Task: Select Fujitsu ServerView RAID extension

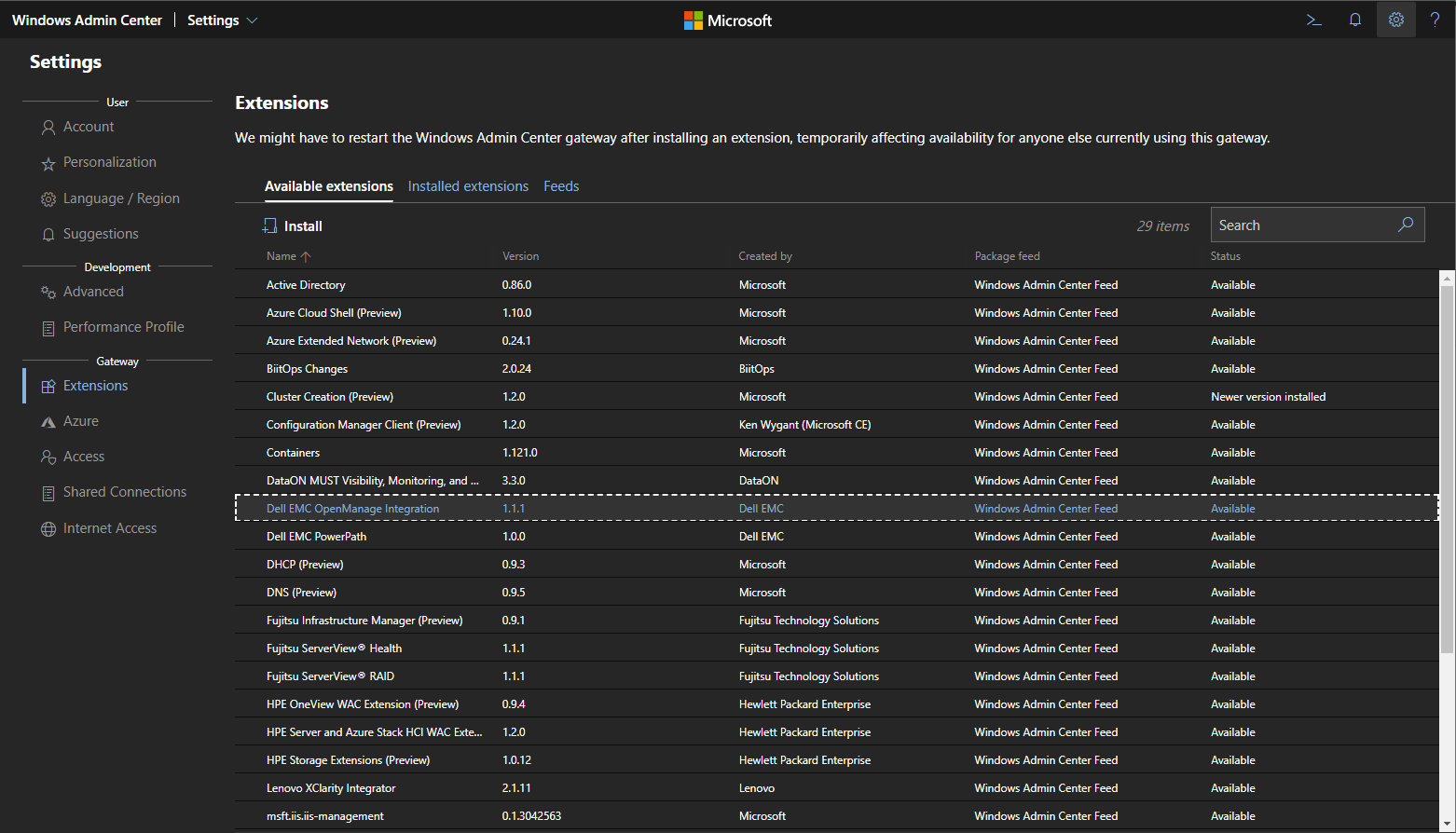Action: (x=837, y=676)
